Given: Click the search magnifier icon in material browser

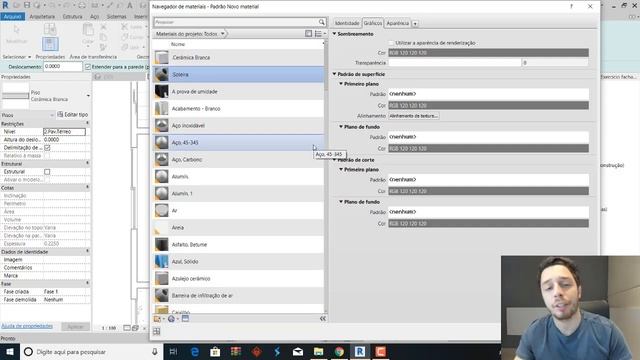Looking at the screenshot, I should (322, 22).
